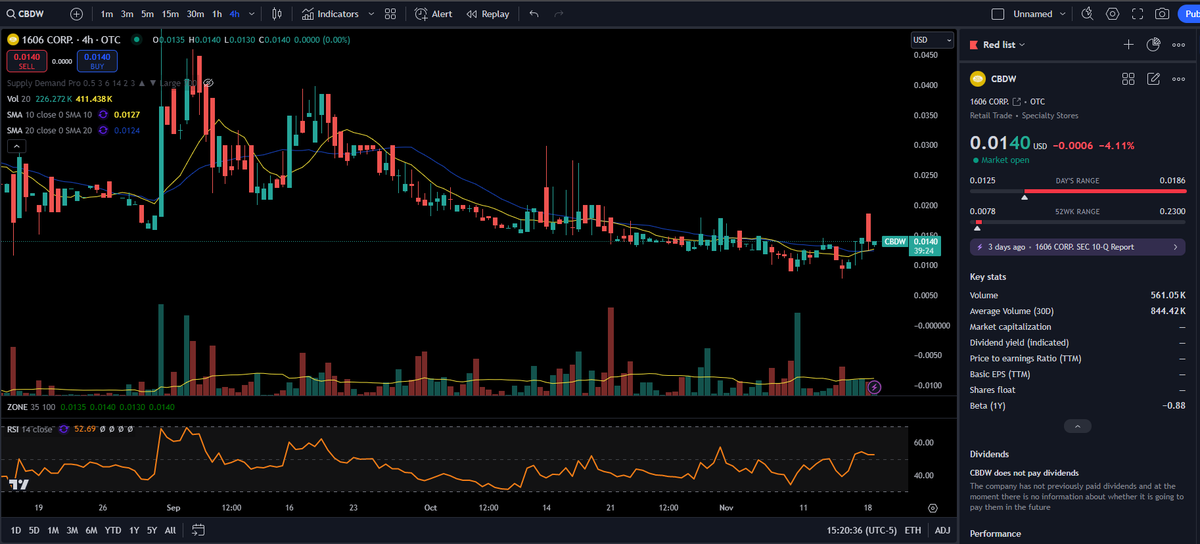Select the 1h timeframe
Image resolution: width=1200 pixels, height=544 pixels.
pyautogui.click(x=217, y=14)
